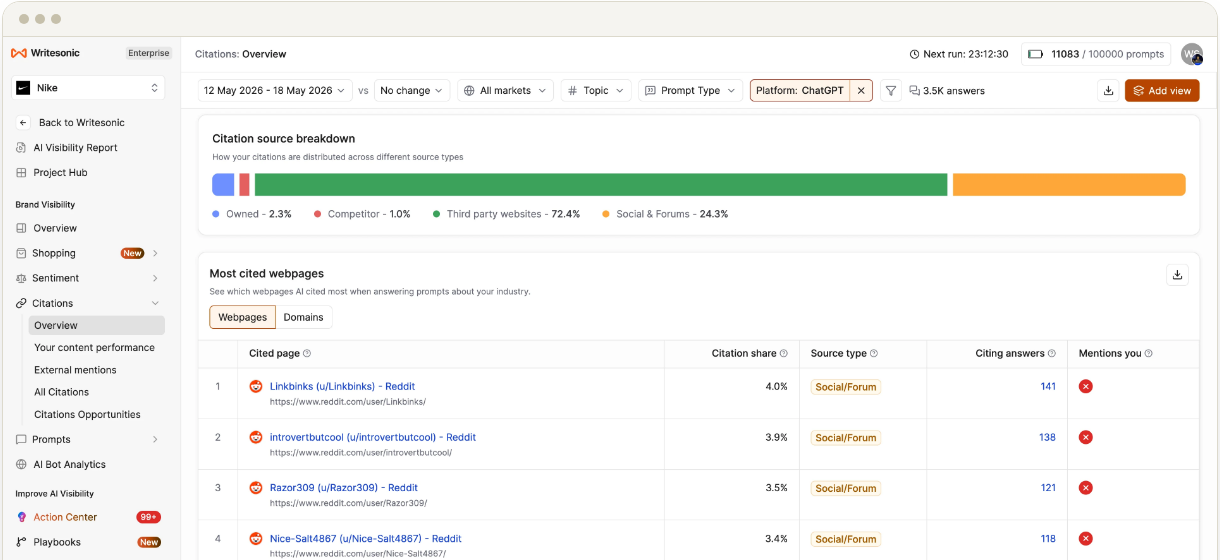Image resolution: width=1220 pixels, height=560 pixels.
Task: Click the 3.5K answers counter
Action: point(947,90)
